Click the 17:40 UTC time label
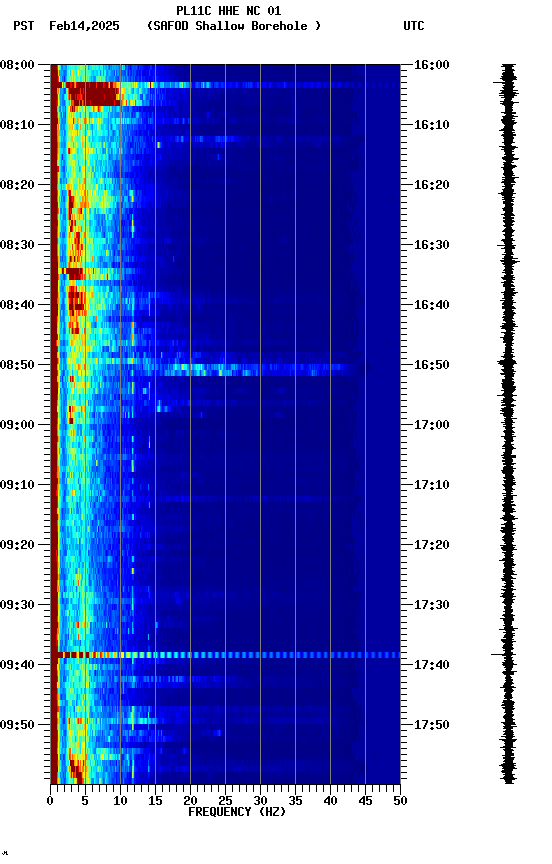 click(432, 665)
